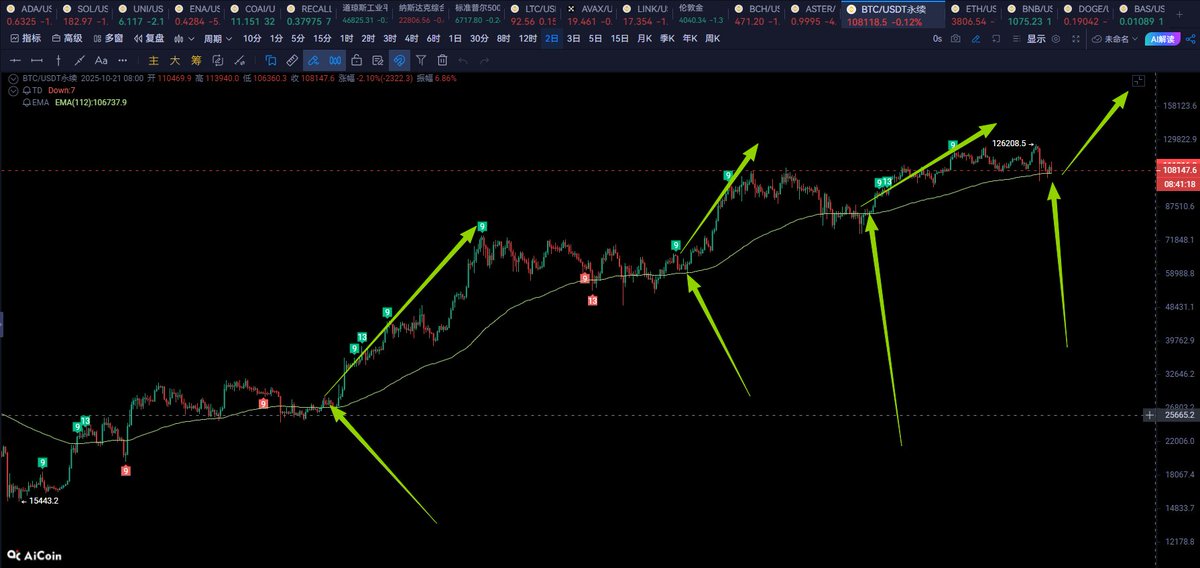Click the 主 main-force indicator icon
The width and height of the screenshot is (1200, 568).
pyautogui.click(x=154, y=60)
